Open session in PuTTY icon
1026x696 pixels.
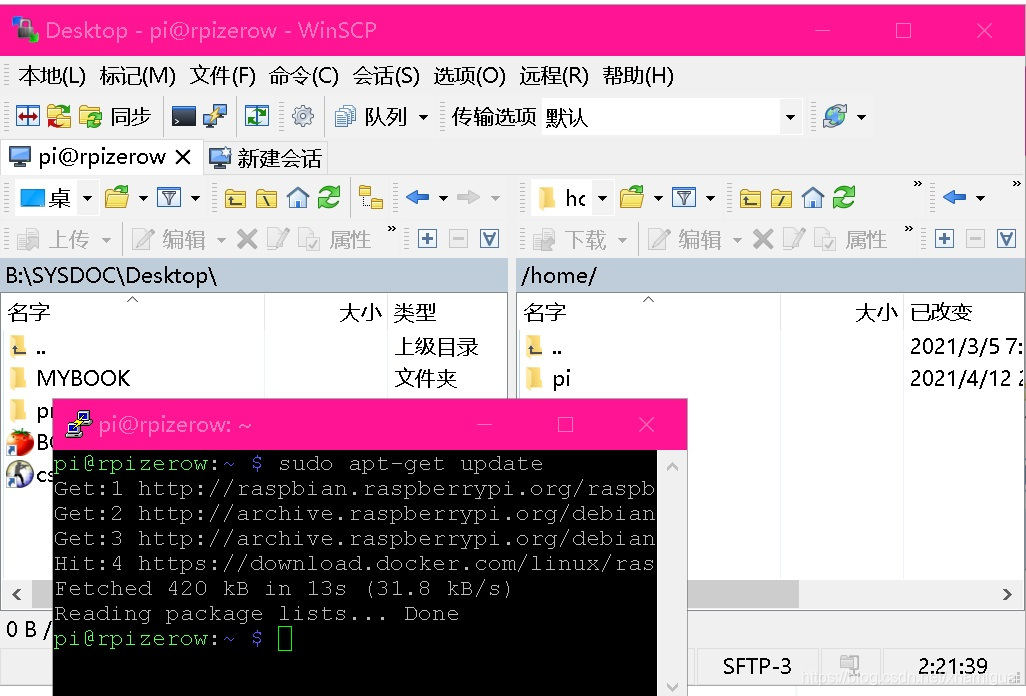(215, 116)
